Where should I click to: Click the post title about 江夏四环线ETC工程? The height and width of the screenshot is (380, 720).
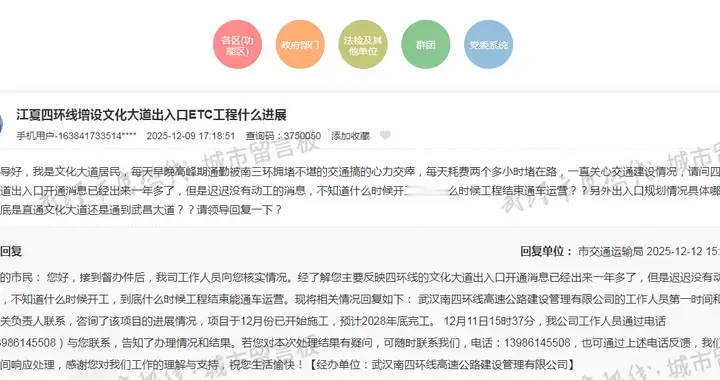152,115
